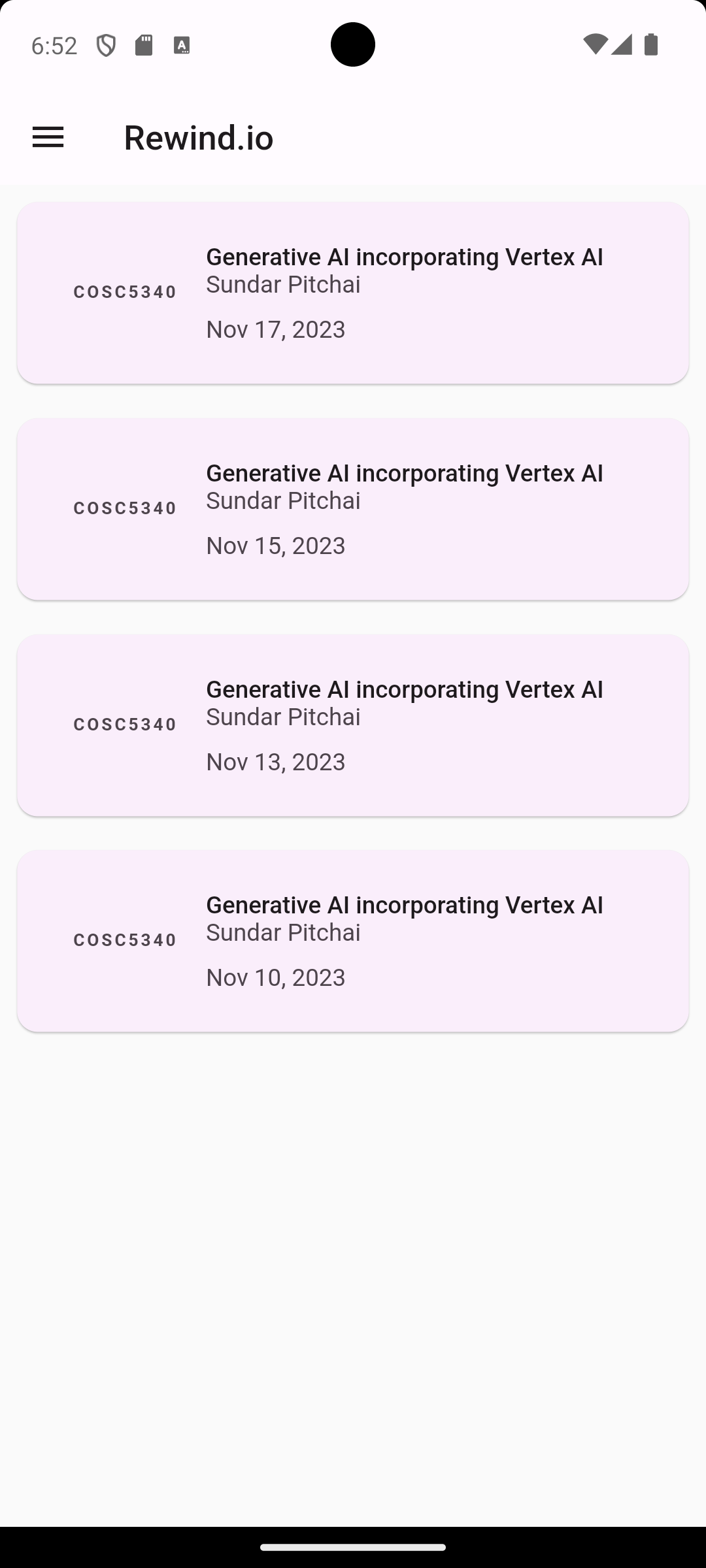This screenshot has height=1568, width=706.
Task: Select Sundar Pitchai on the Nov 13 card
Action: [283, 717]
